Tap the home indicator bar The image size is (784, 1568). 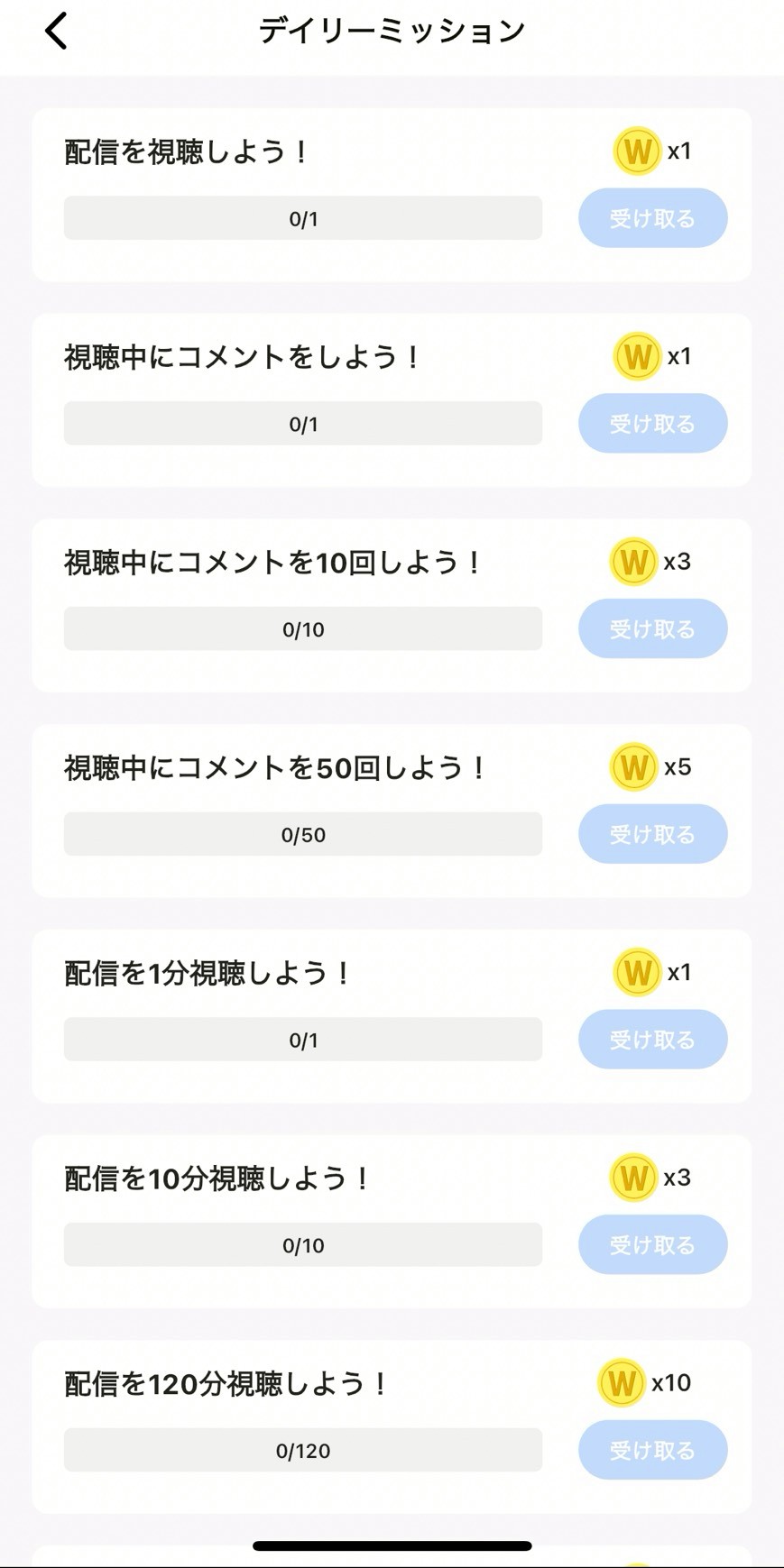[x=392, y=1545]
